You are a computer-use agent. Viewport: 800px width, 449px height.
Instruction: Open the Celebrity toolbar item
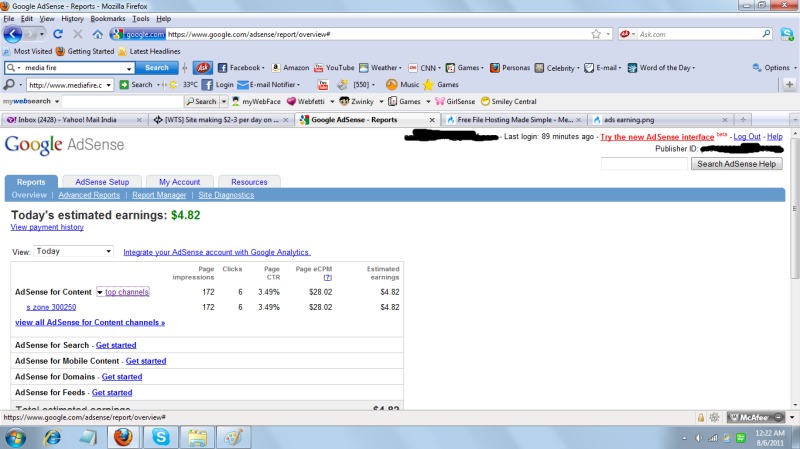pos(557,67)
